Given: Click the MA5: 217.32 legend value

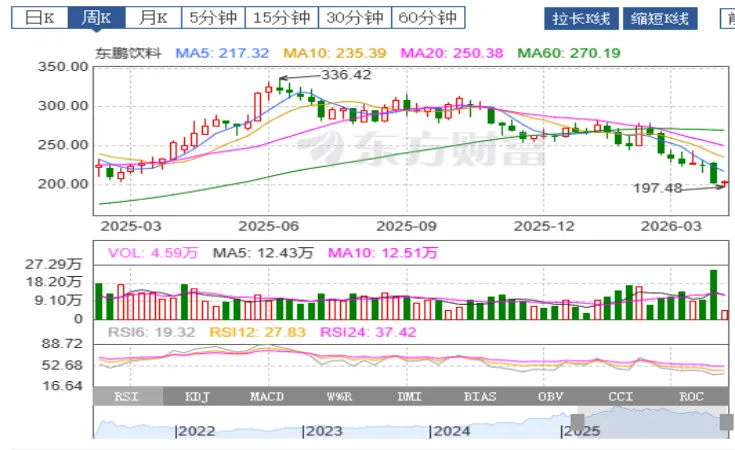Looking at the screenshot, I should tap(222, 53).
